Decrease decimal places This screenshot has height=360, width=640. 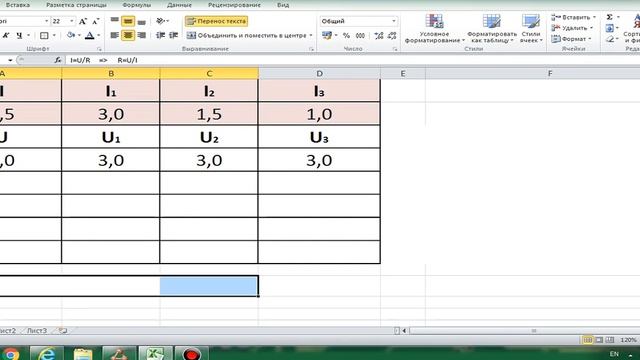[x=392, y=36]
